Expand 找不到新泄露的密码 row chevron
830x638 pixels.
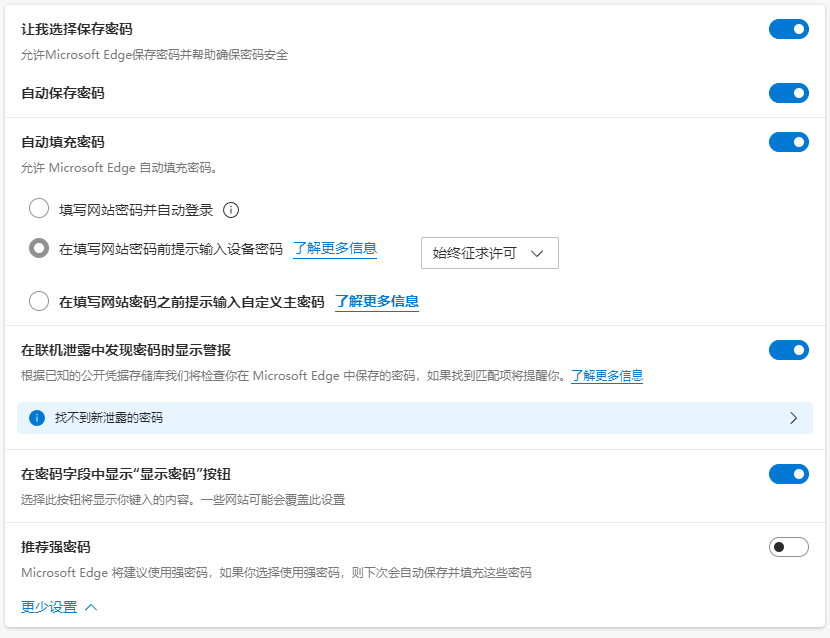793,418
